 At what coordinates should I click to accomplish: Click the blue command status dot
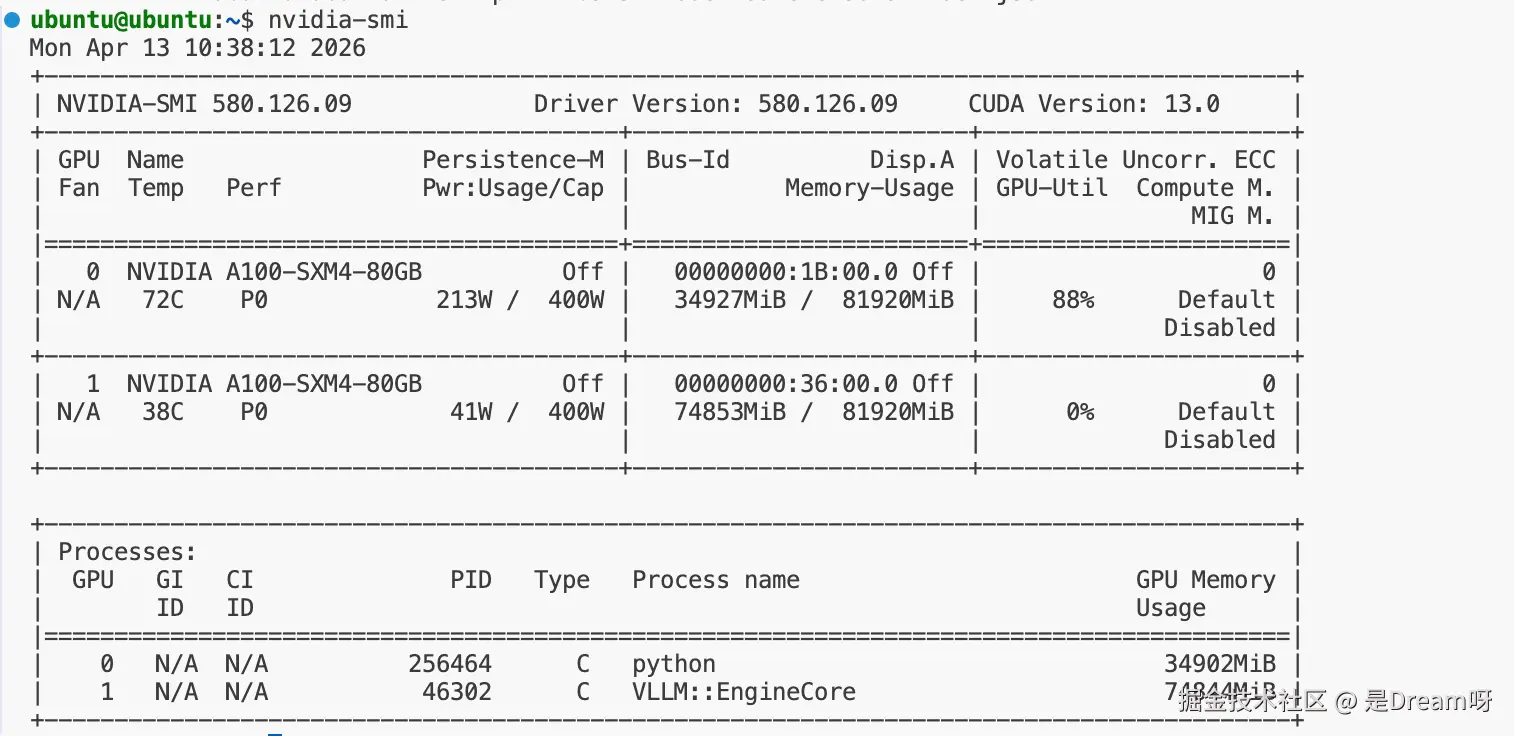click(x=12, y=20)
